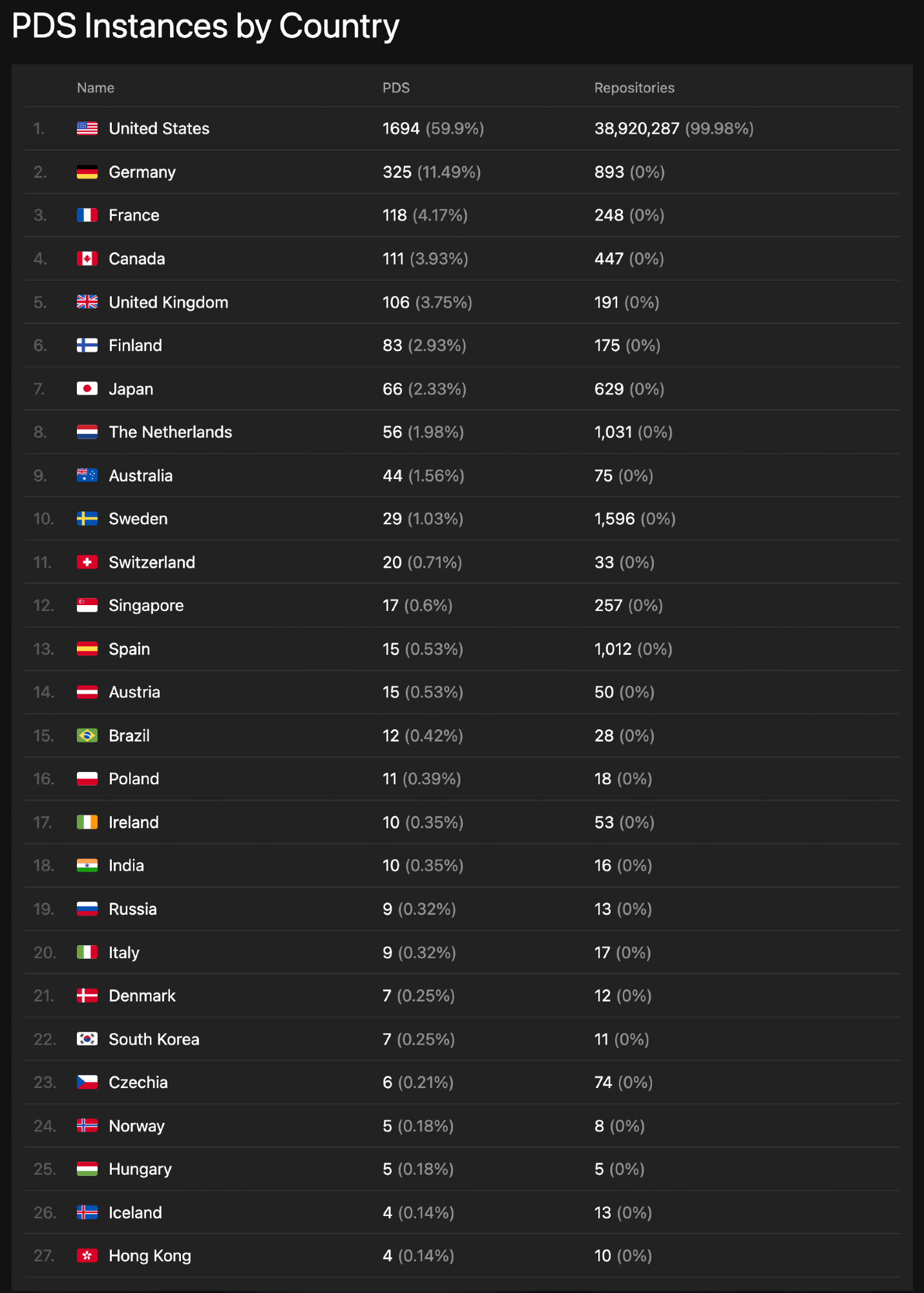Screen dimensions: 924x1293
Task: Select the Singapore country name
Action: [146, 606]
